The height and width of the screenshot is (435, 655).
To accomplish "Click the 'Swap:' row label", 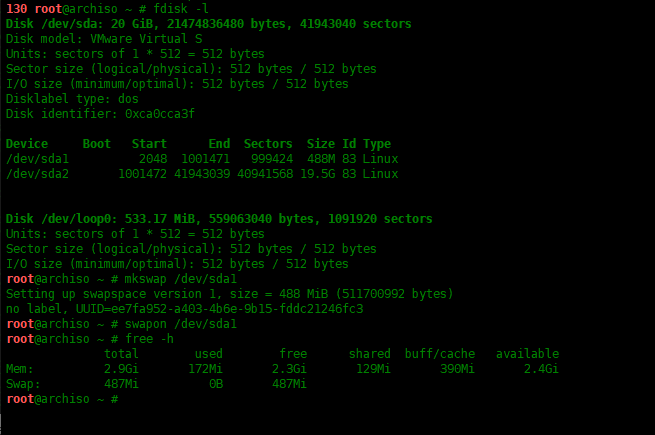I will tap(23, 384).
